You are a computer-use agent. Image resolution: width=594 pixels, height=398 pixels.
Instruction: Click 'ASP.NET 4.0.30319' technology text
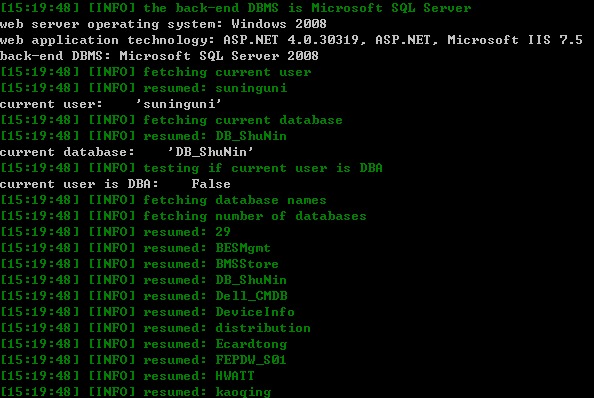click(x=291, y=40)
